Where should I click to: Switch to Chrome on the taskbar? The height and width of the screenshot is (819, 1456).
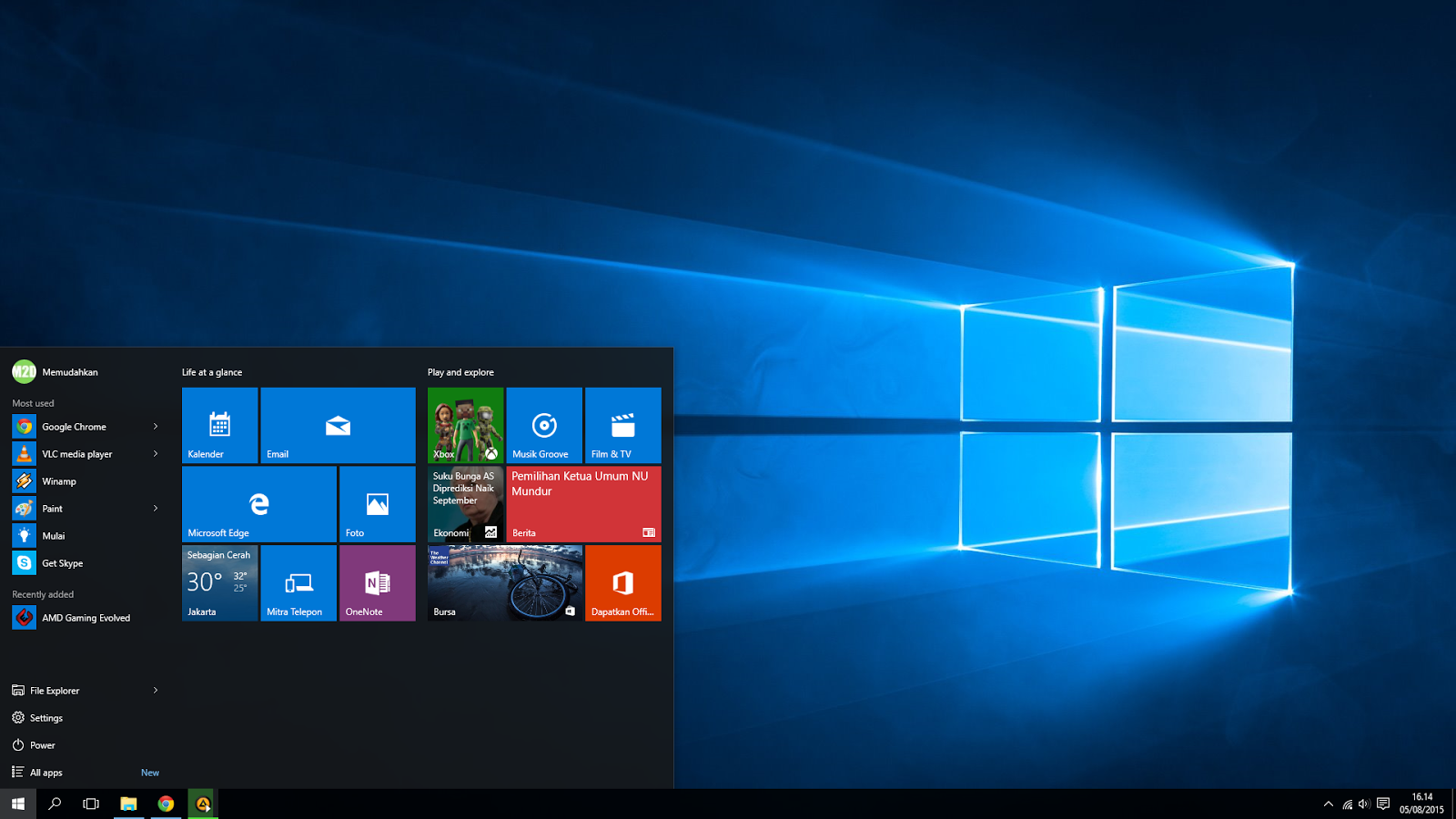tap(166, 804)
